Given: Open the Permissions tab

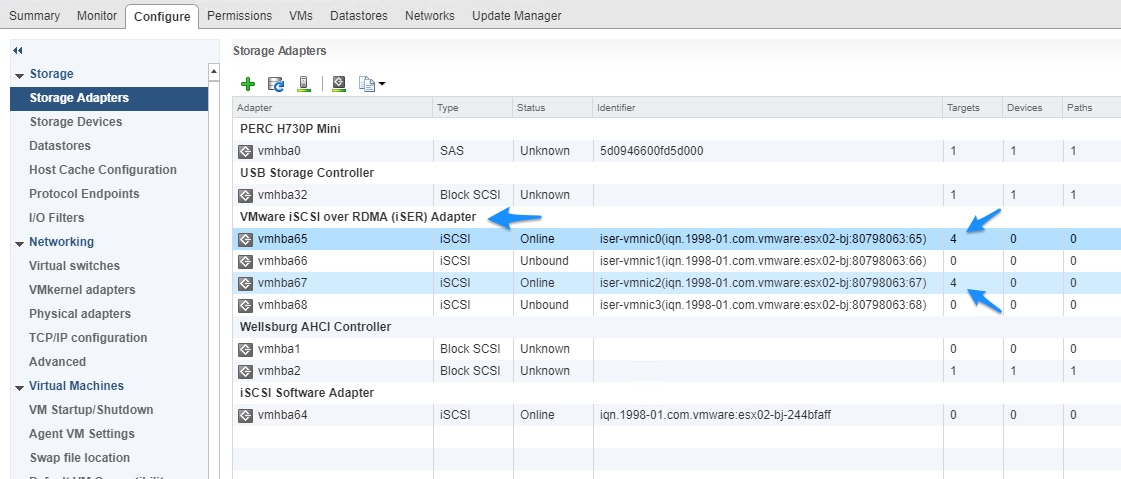Looking at the screenshot, I should click(x=239, y=15).
